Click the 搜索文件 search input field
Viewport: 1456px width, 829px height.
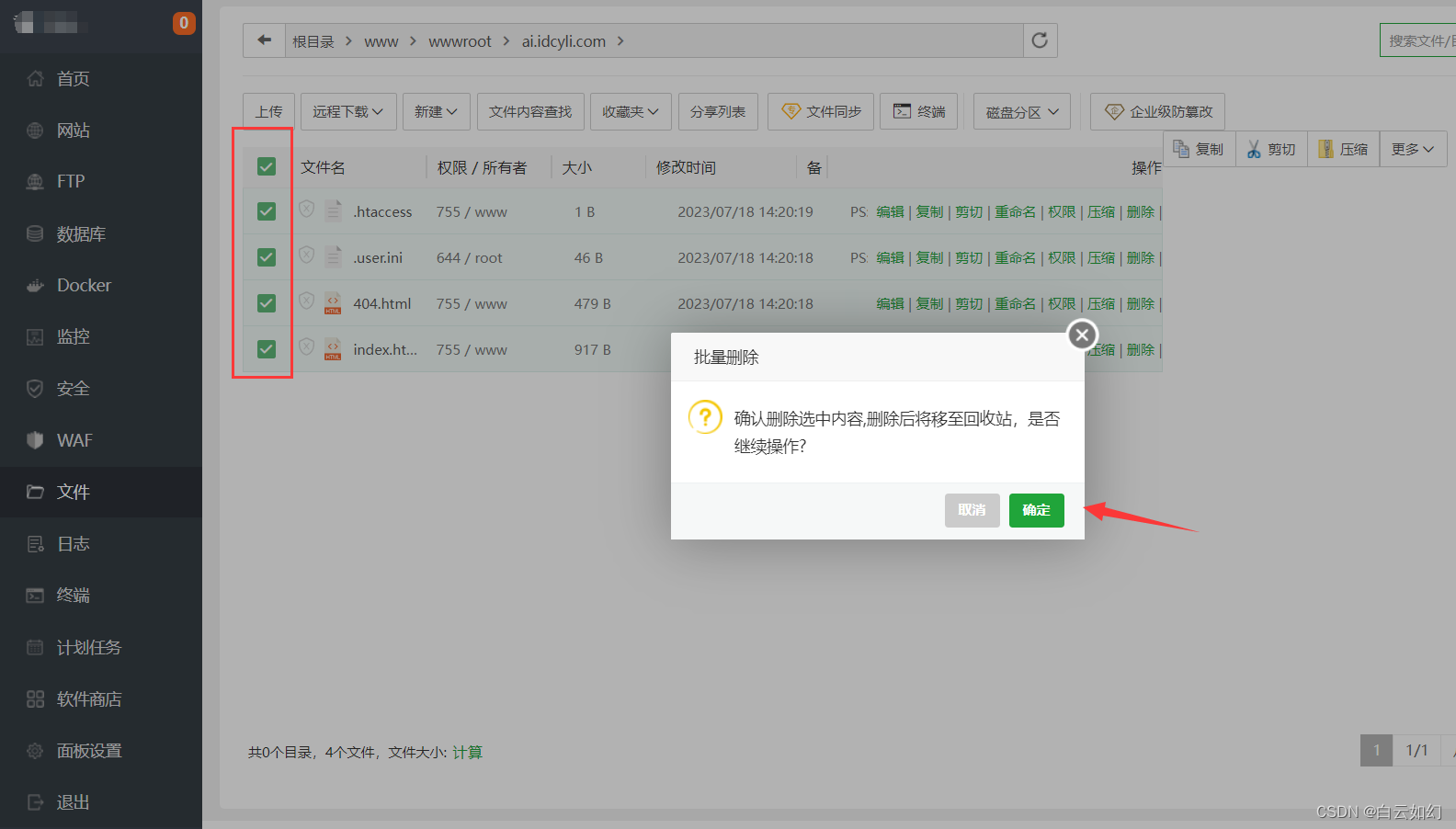1417,40
